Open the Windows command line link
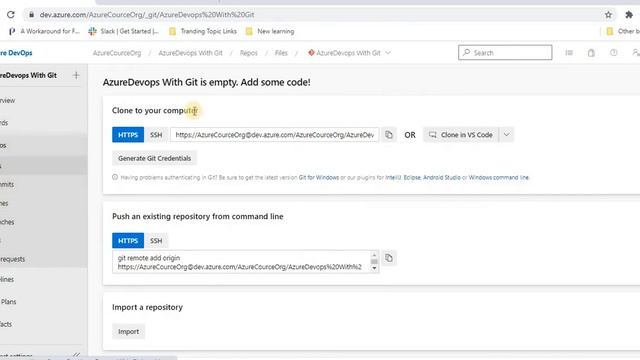This screenshot has width=640, height=360. (x=499, y=178)
